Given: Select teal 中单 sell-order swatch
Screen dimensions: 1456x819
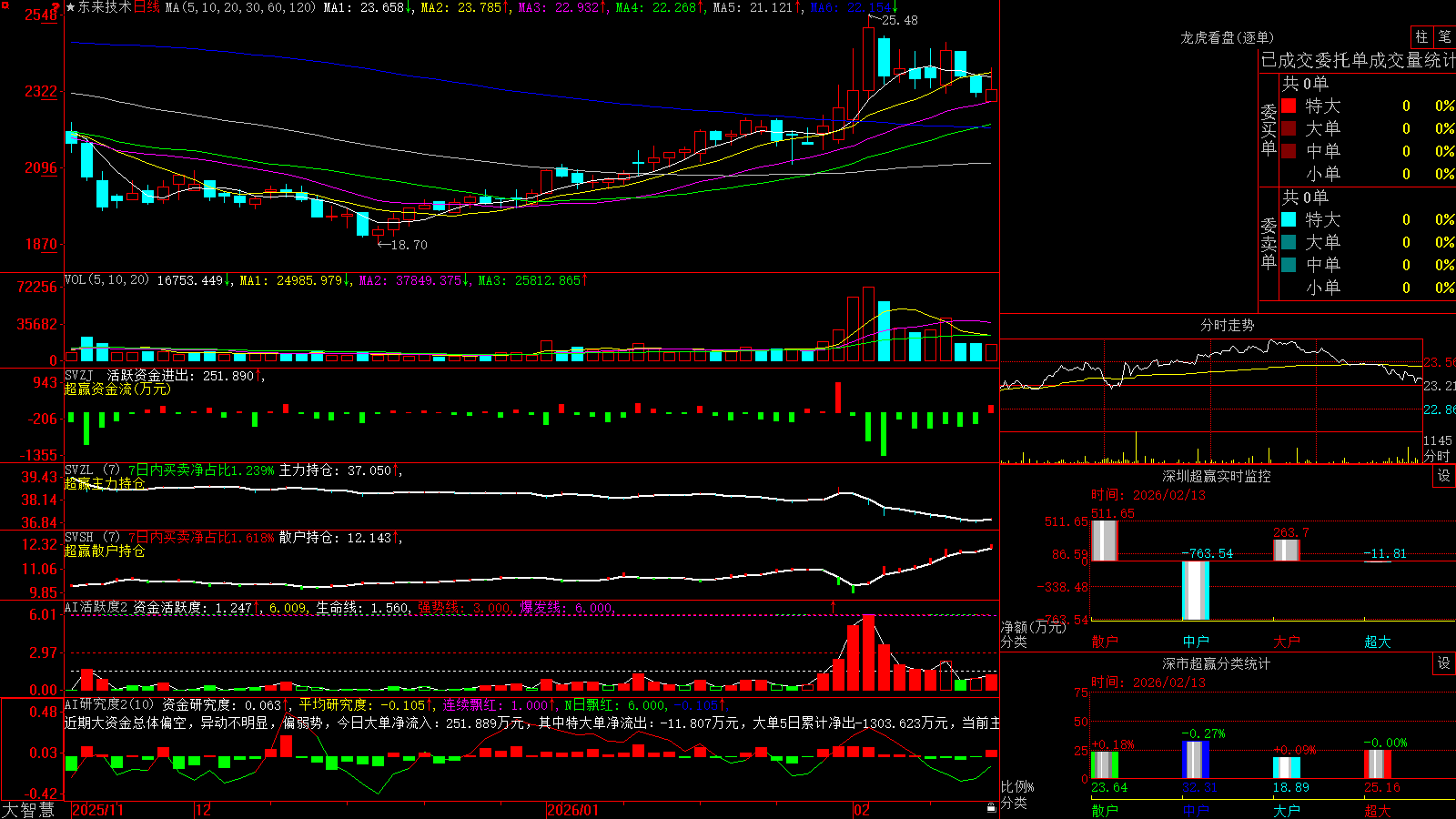Looking at the screenshot, I should coord(1289,265).
